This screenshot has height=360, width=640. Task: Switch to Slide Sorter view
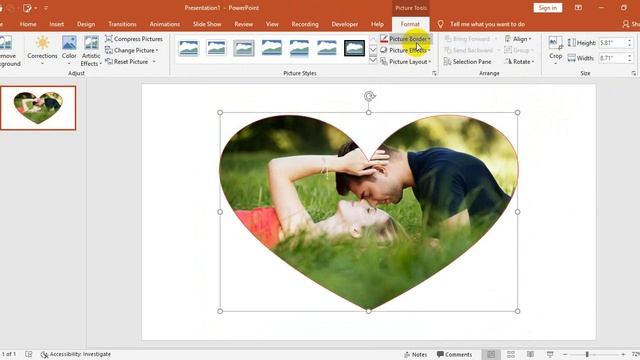tap(511, 354)
